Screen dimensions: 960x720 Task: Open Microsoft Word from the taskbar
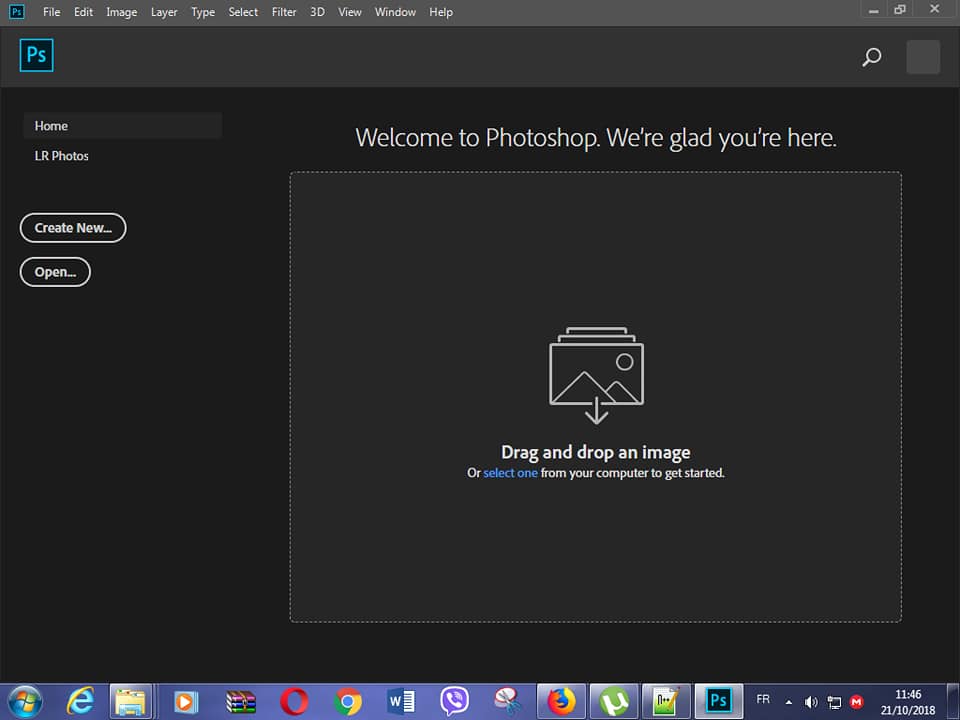(402, 702)
